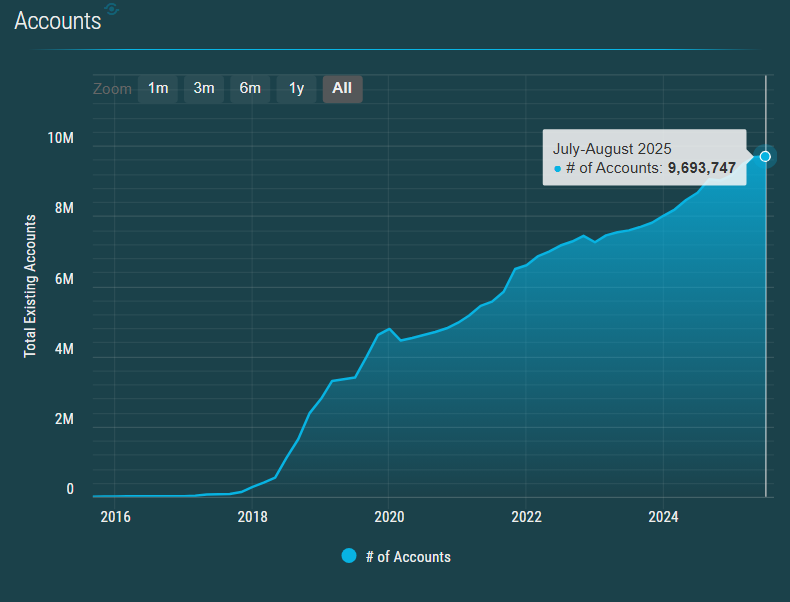Click the 2024 x-axis label
790x602 pixels.
tap(664, 516)
